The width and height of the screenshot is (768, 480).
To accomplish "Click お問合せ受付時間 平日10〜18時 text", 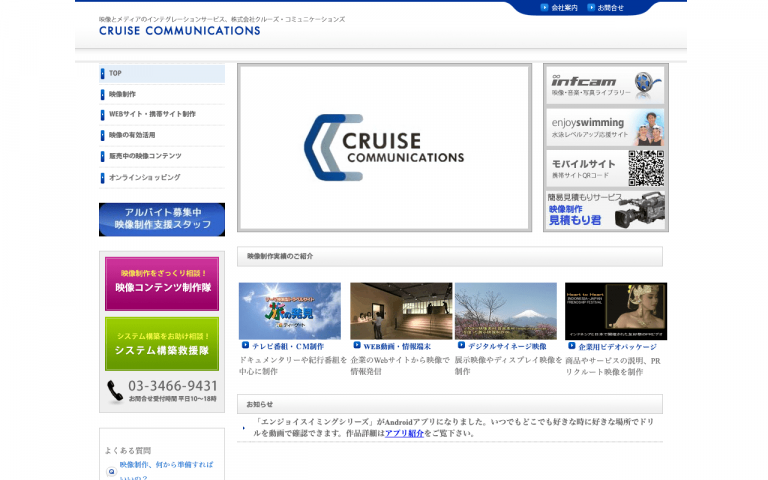I will click(172, 399).
